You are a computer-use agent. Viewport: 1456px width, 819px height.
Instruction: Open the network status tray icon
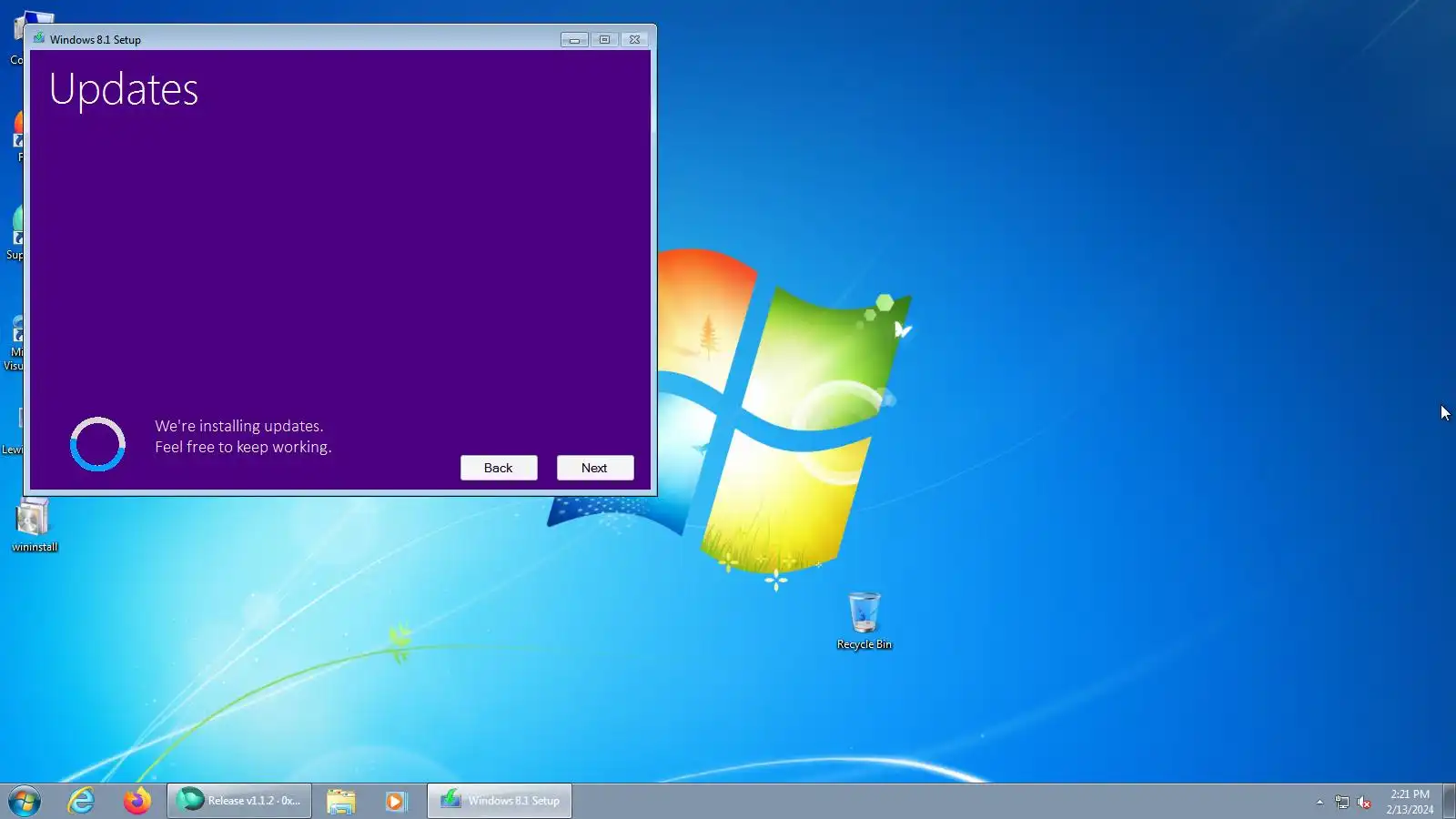(1342, 802)
